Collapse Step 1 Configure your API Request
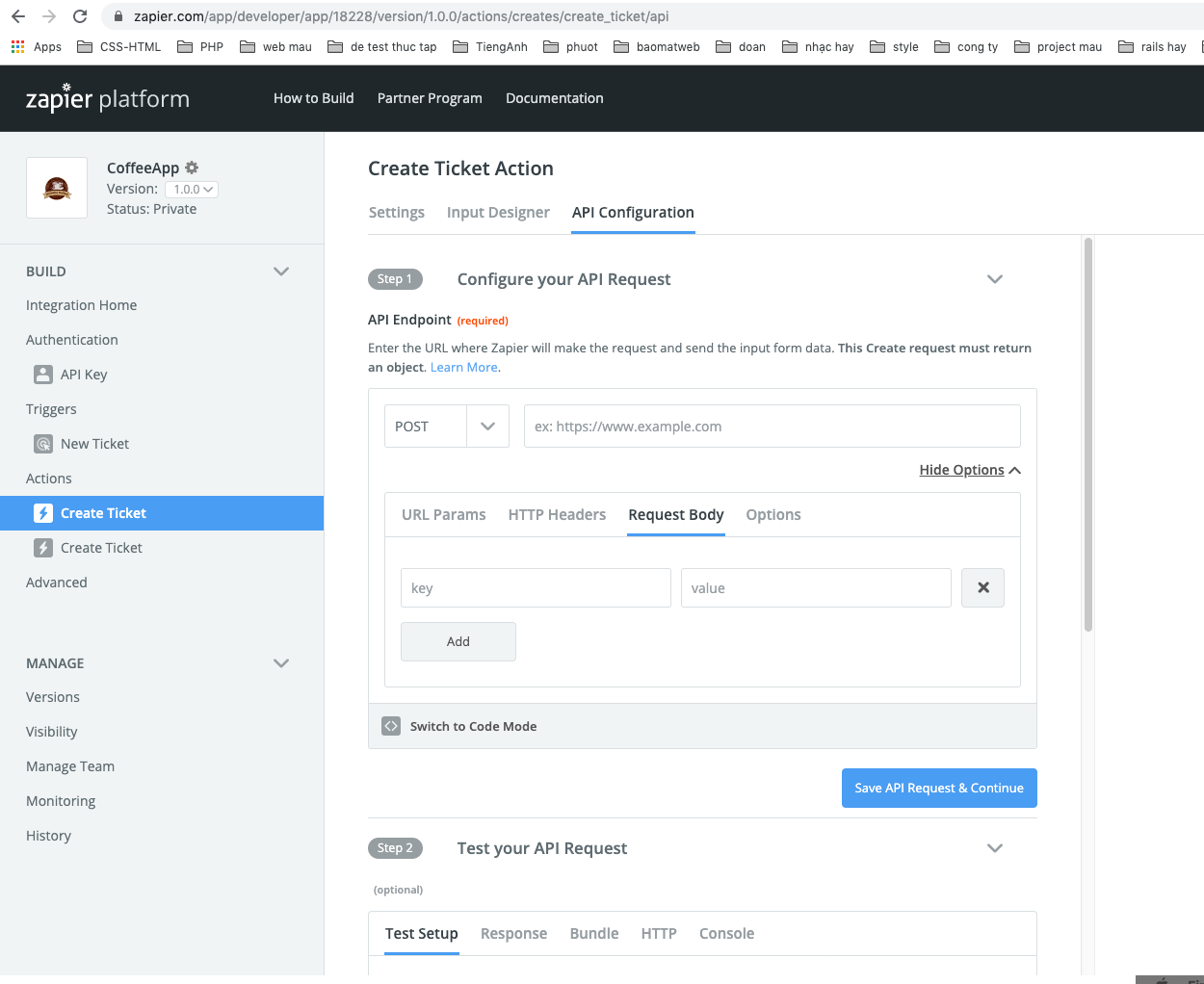Image resolution: width=1204 pixels, height=984 pixels. click(995, 279)
